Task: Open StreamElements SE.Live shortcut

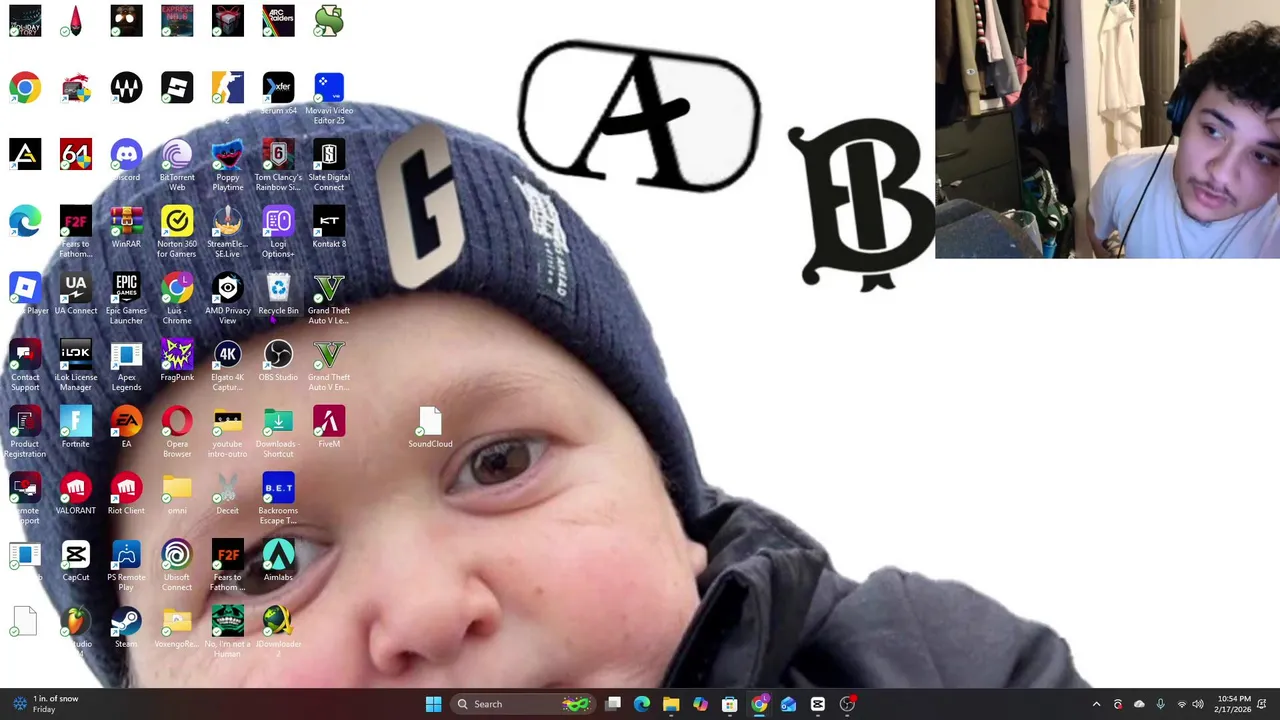Action: pyautogui.click(x=227, y=233)
